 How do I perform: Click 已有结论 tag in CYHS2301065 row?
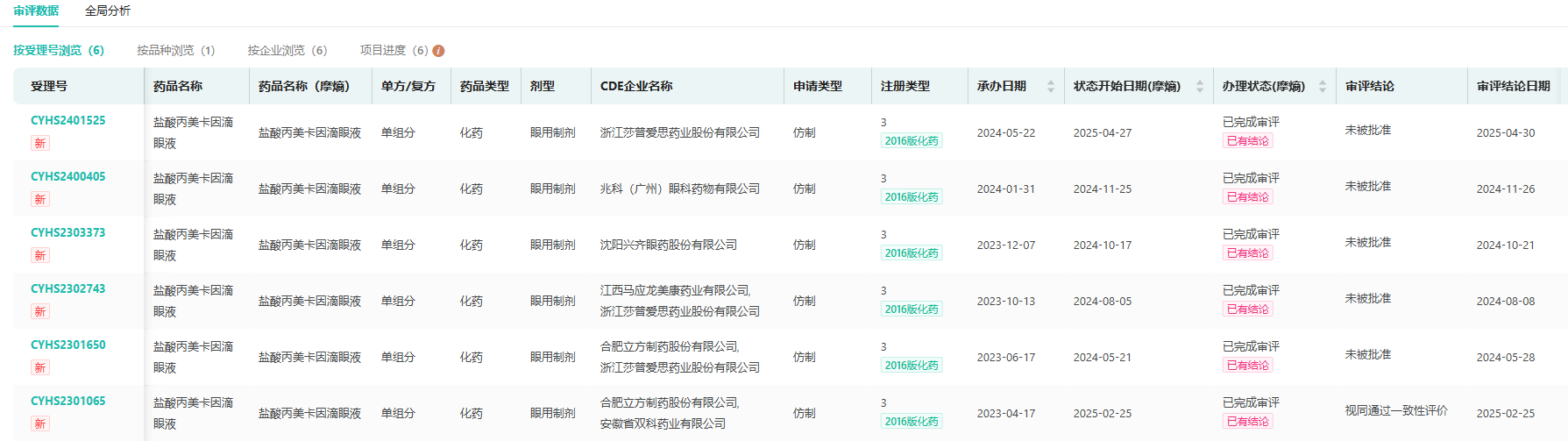(x=1248, y=422)
